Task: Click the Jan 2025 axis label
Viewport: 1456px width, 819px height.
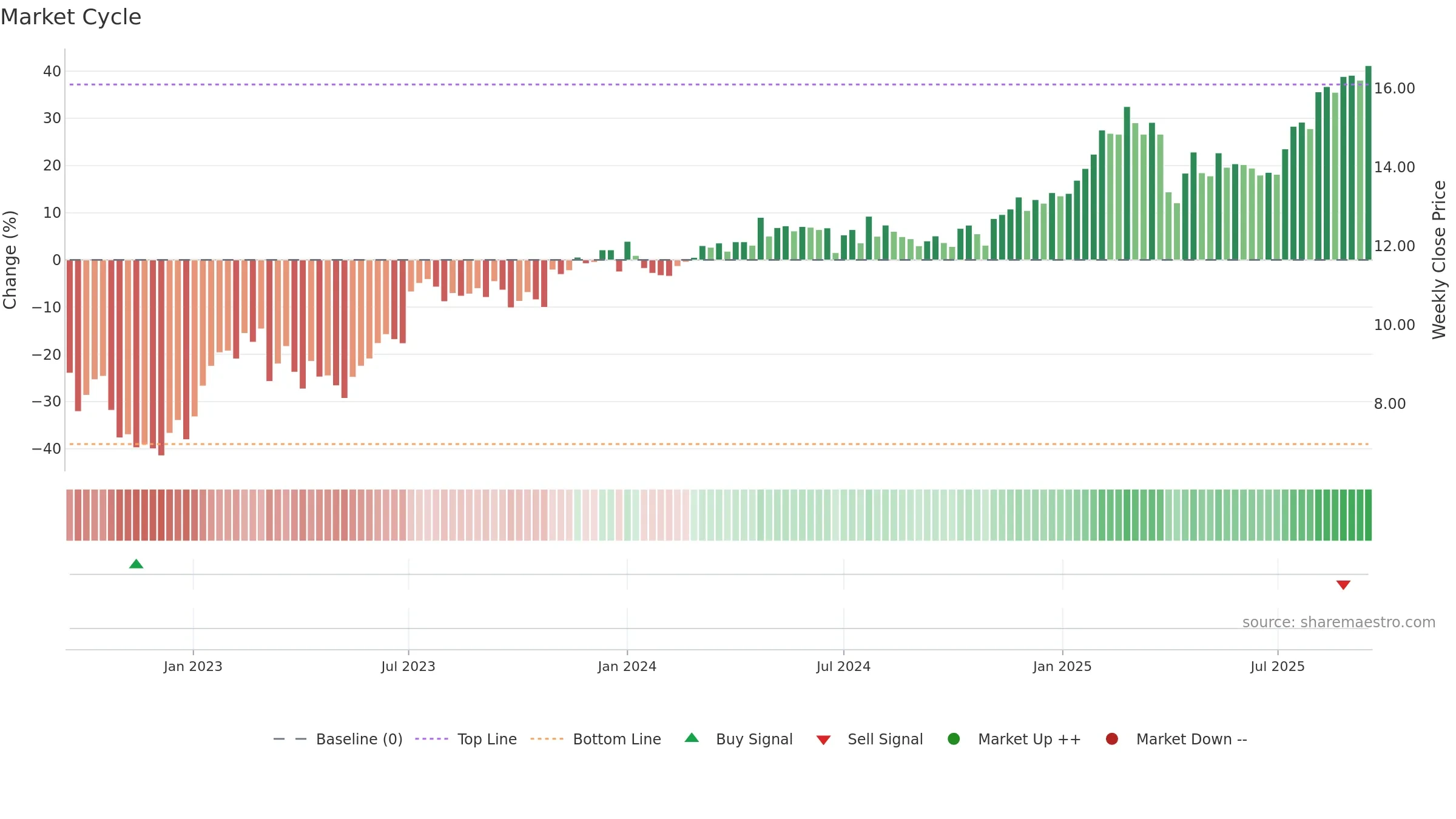Action: (1062, 666)
